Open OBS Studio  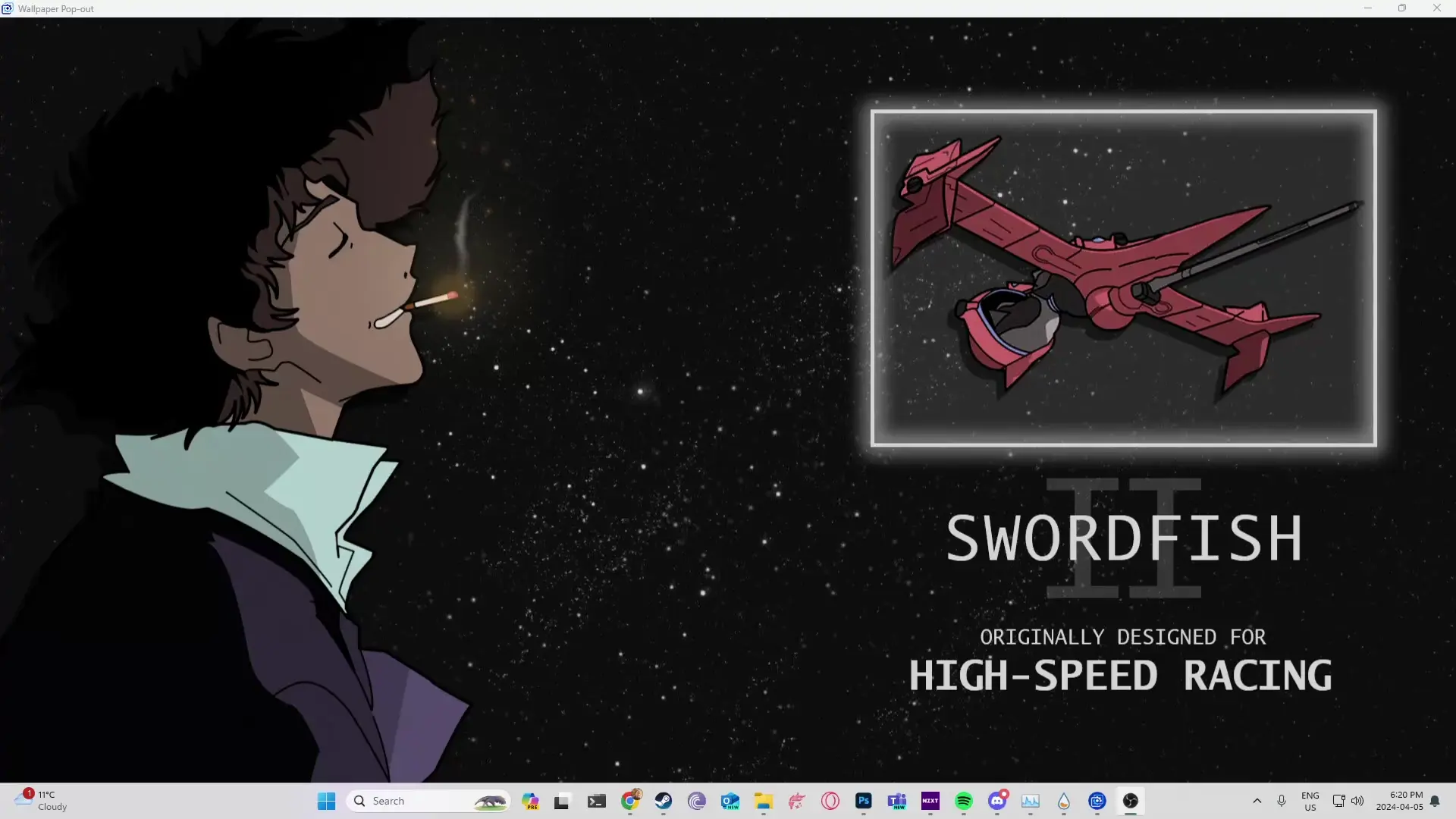[1131, 802]
